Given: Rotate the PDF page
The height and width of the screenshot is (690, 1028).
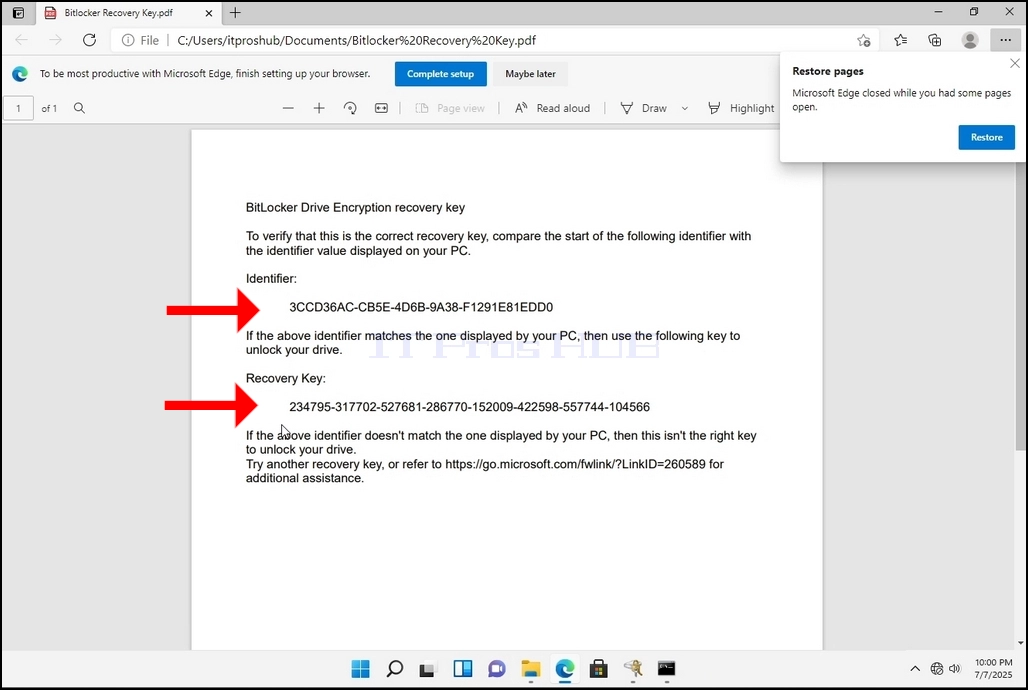Looking at the screenshot, I should pos(350,108).
